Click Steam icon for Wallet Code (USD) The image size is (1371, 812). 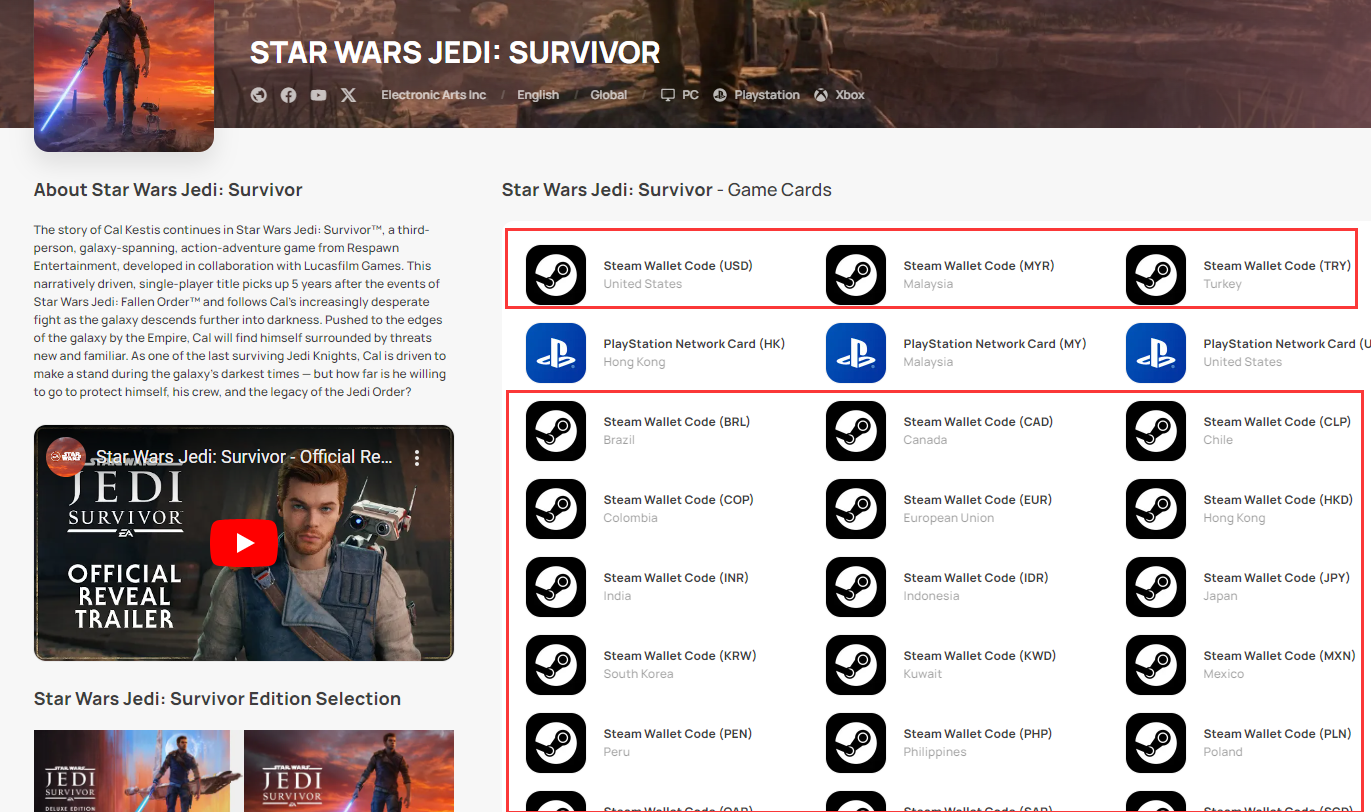point(556,275)
